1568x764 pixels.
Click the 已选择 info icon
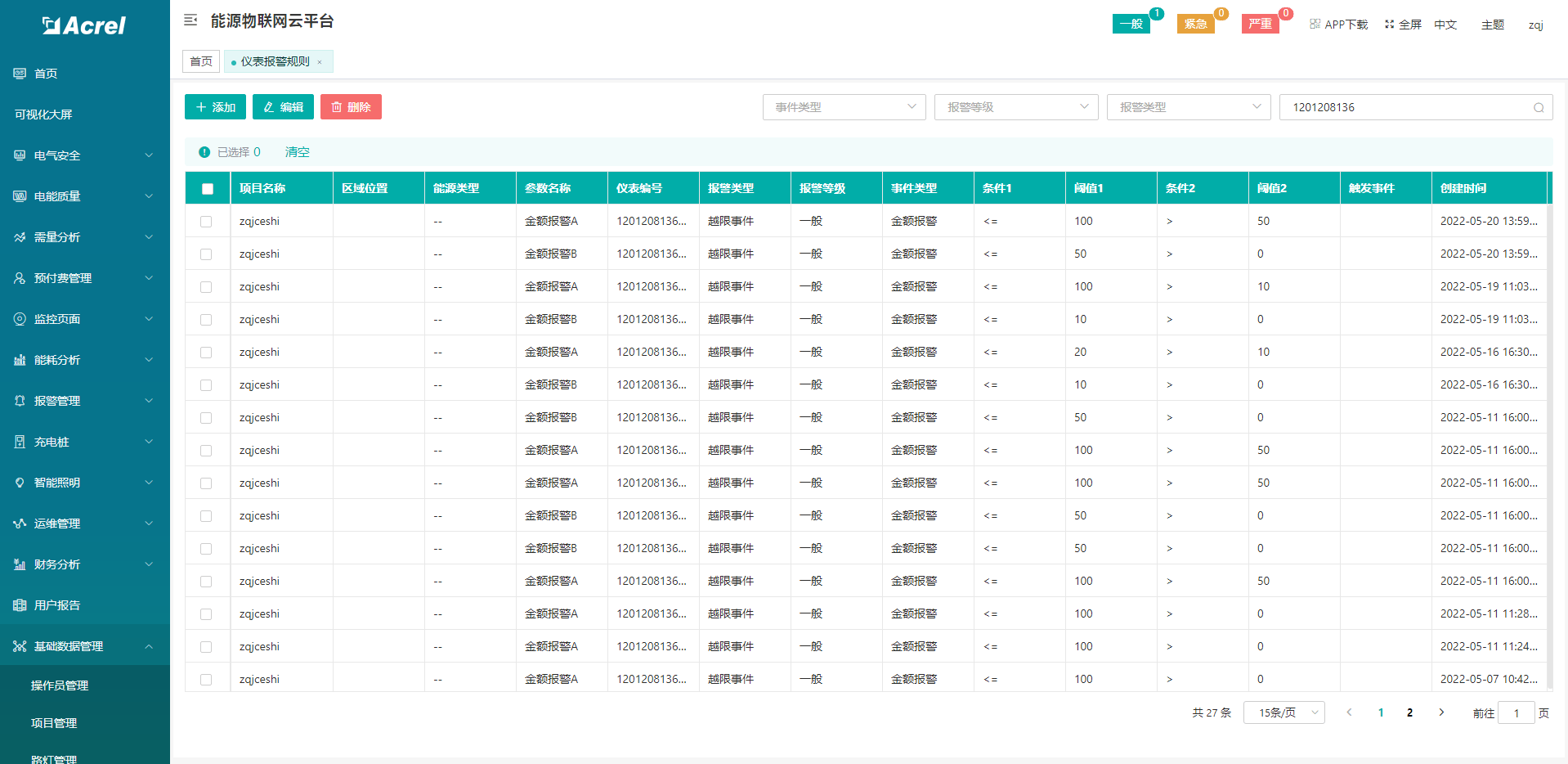204,152
